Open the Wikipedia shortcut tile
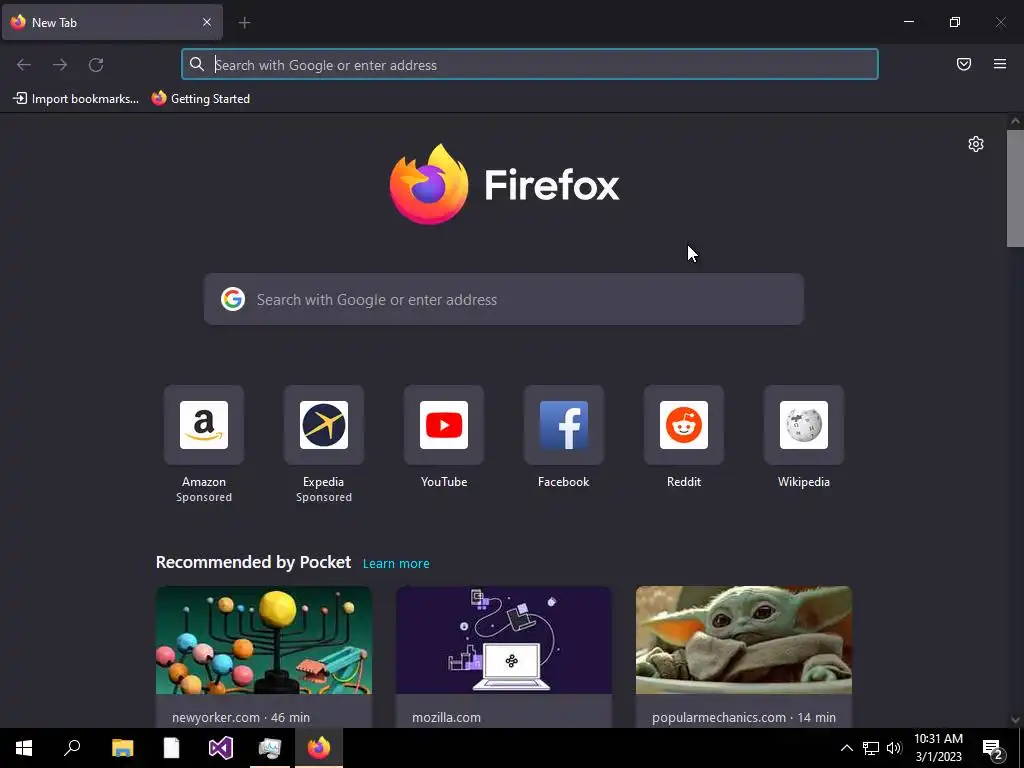The width and height of the screenshot is (1024, 768). coord(804,425)
